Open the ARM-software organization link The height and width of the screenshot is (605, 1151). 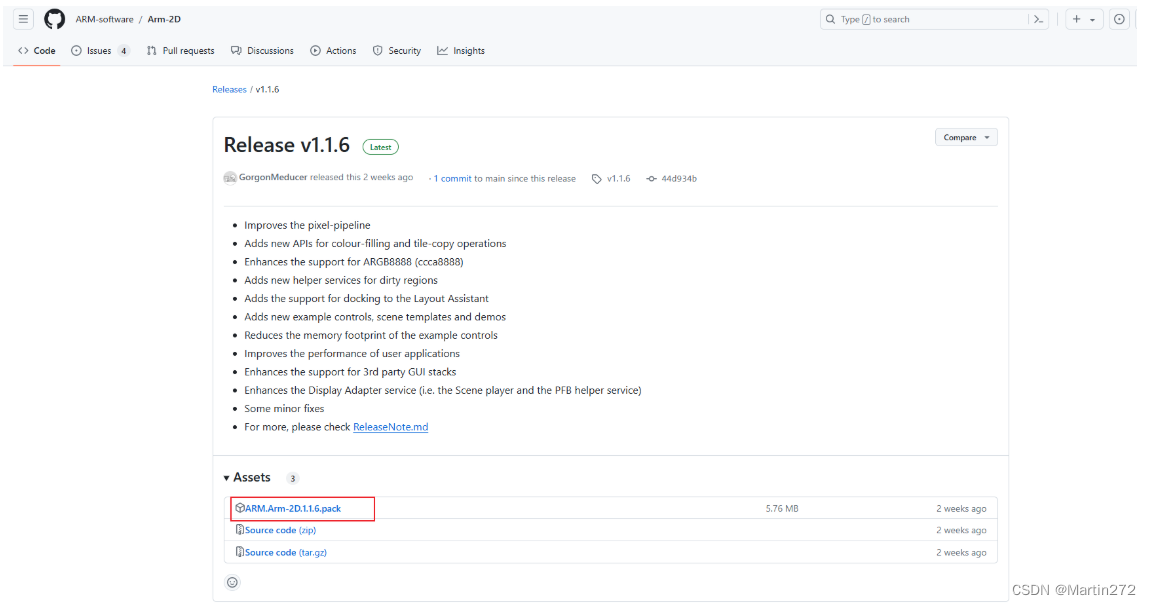[104, 19]
